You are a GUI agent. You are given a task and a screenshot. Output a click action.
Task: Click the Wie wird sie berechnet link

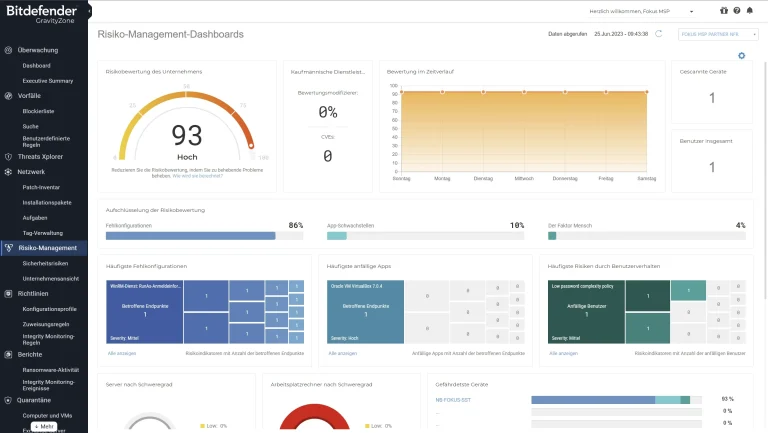tap(197, 176)
